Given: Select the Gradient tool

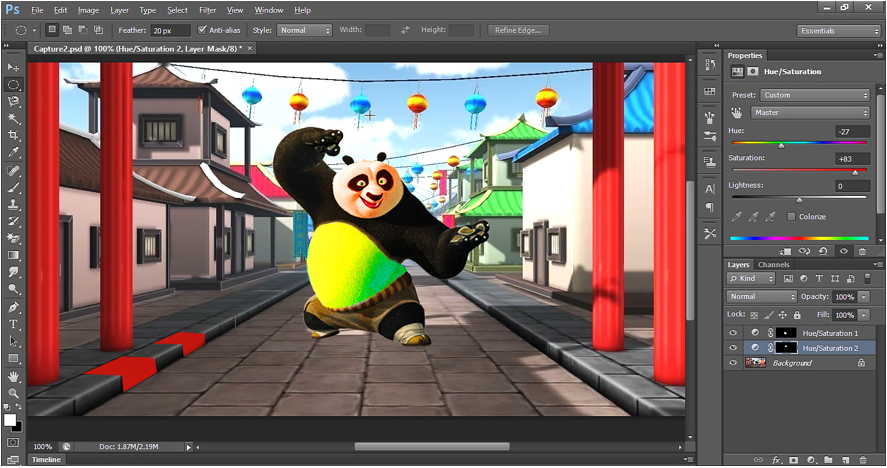Looking at the screenshot, I should point(13,255).
